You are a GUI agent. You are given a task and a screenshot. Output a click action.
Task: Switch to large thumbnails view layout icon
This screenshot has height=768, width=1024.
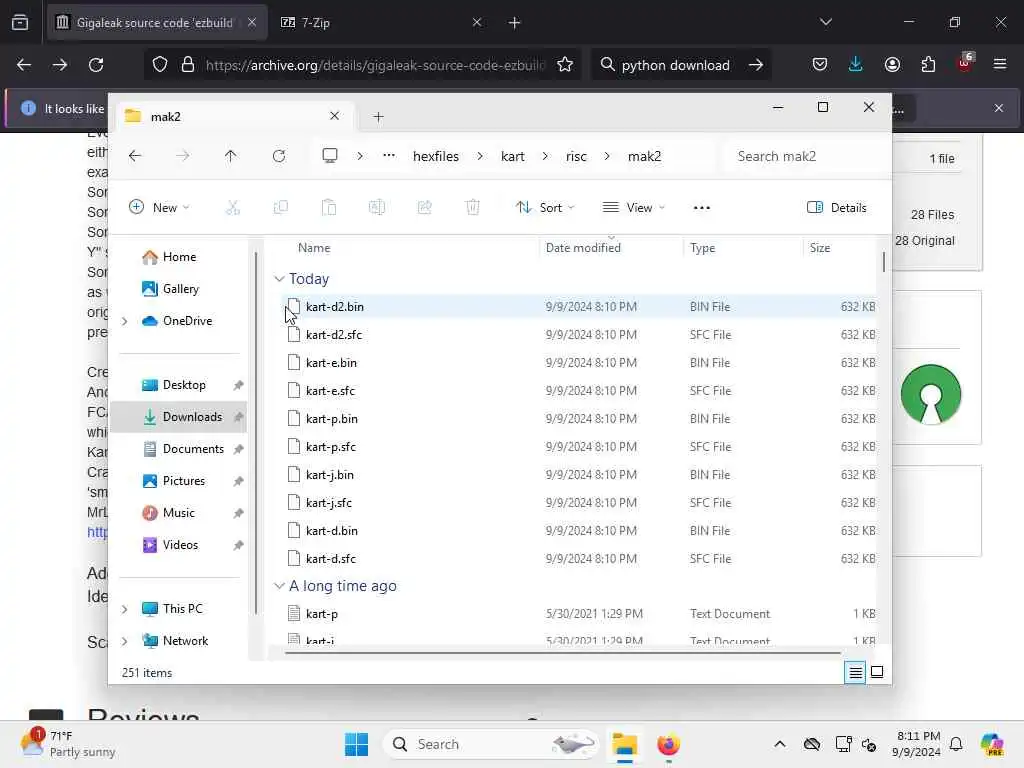pos(877,672)
